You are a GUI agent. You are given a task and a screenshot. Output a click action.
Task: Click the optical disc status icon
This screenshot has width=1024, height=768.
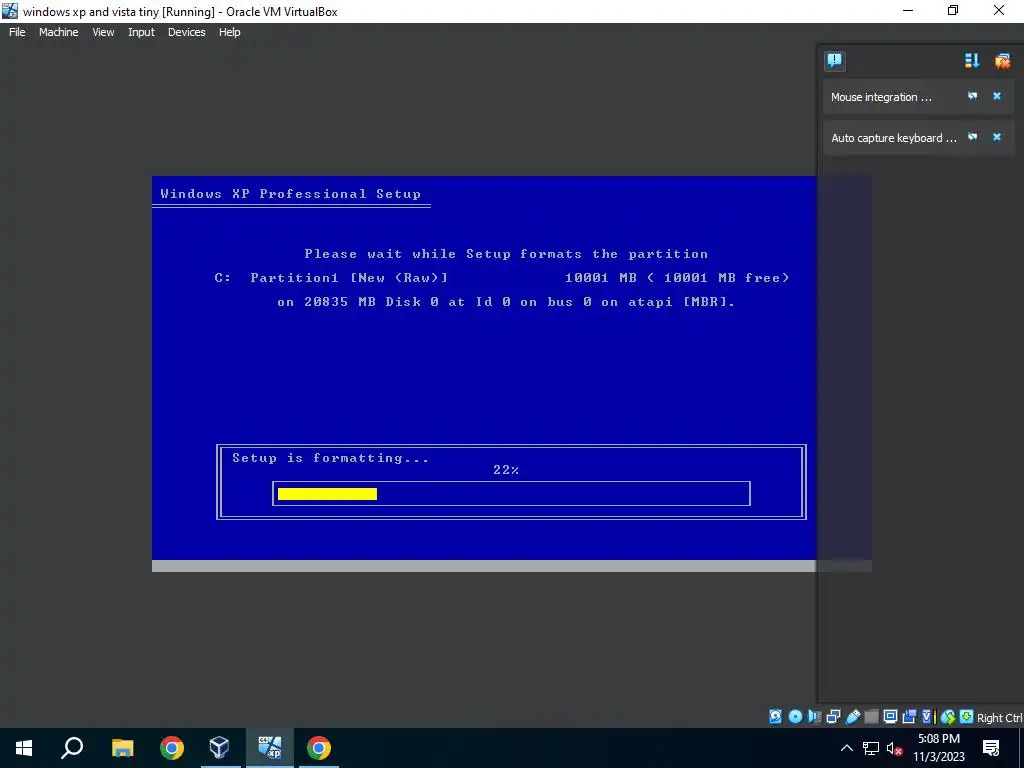pyautogui.click(x=795, y=716)
